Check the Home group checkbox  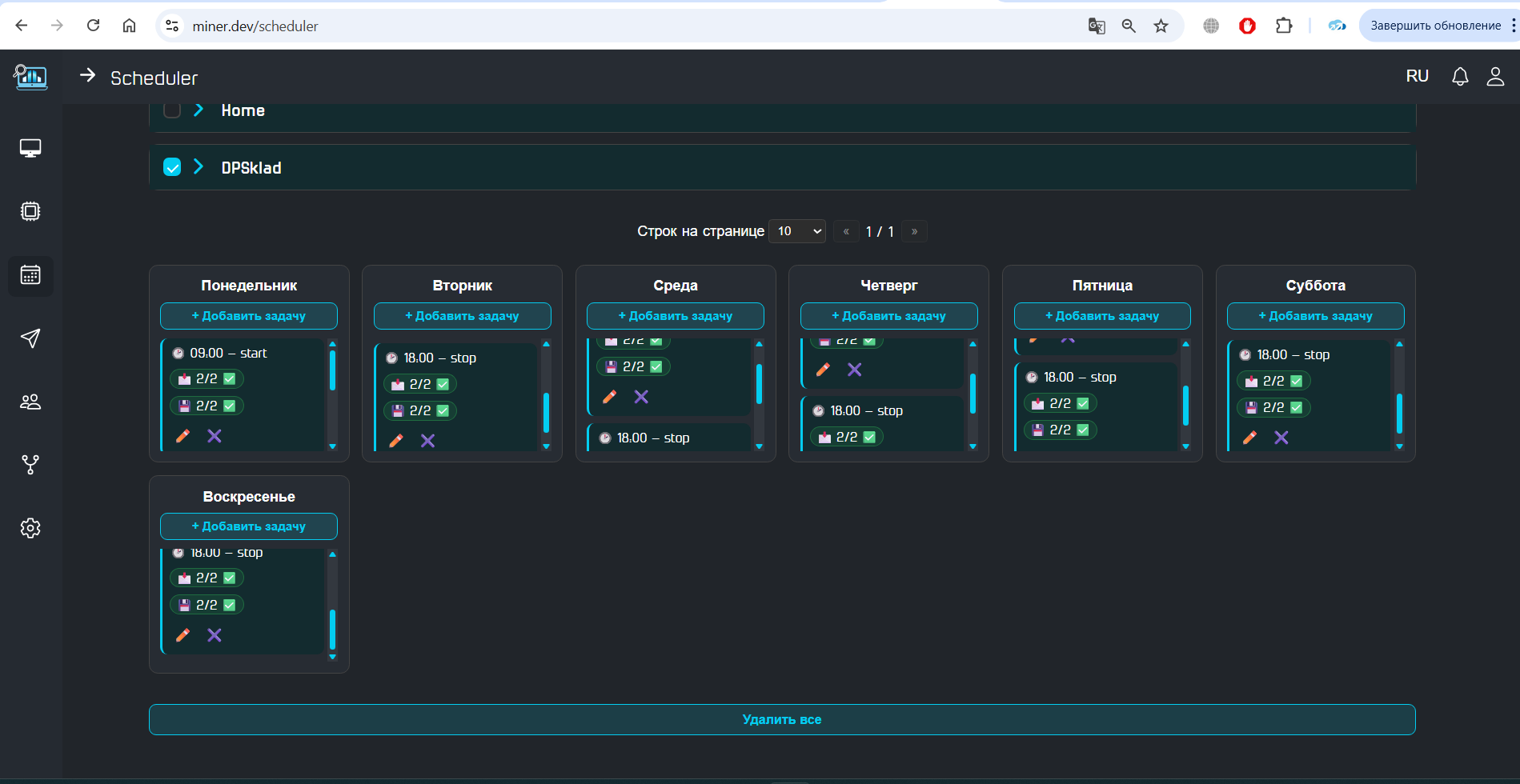tap(172, 110)
